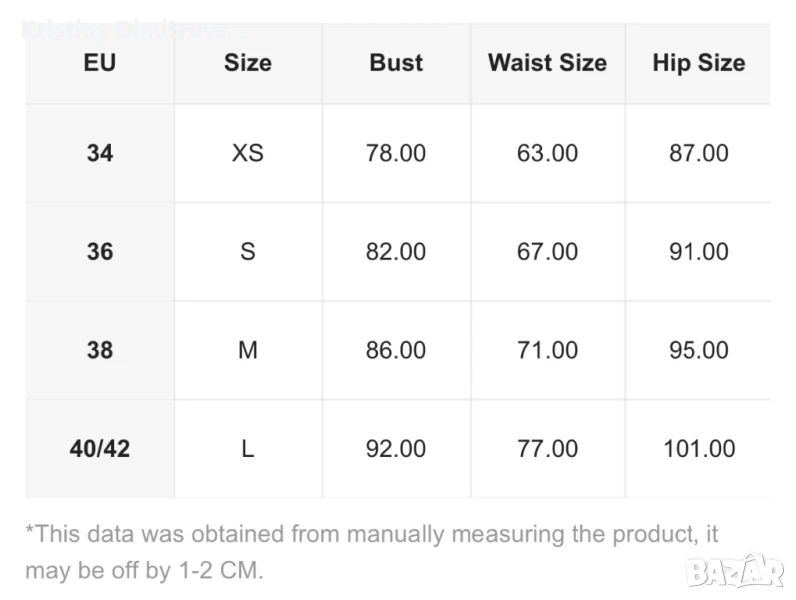The width and height of the screenshot is (796, 600).
Task: Select the Size column header
Action: click(248, 63)
